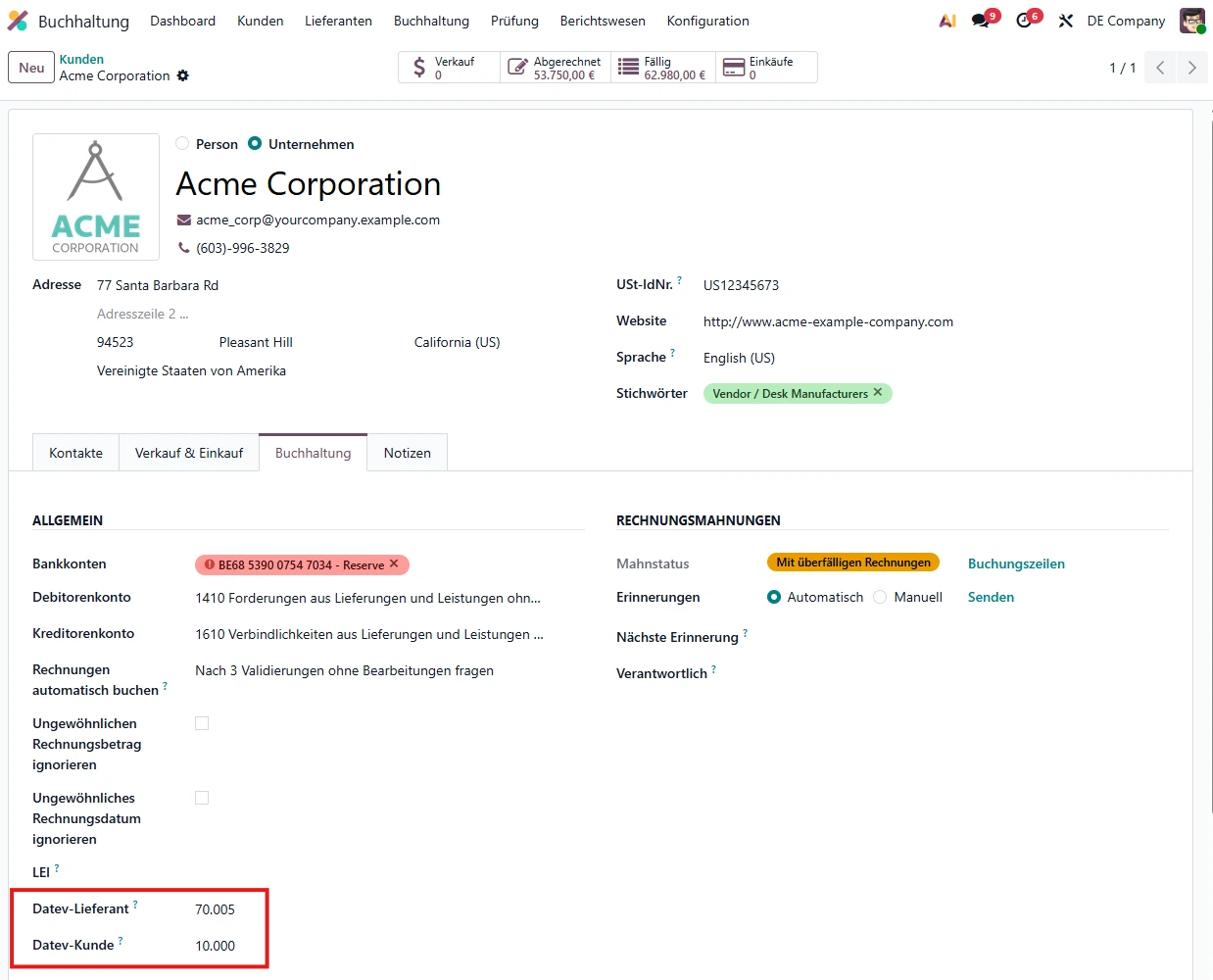This screenshot has width=1213, height=980.
Task: Show help for Nächste Erinnerung
Action: [745, 633]
